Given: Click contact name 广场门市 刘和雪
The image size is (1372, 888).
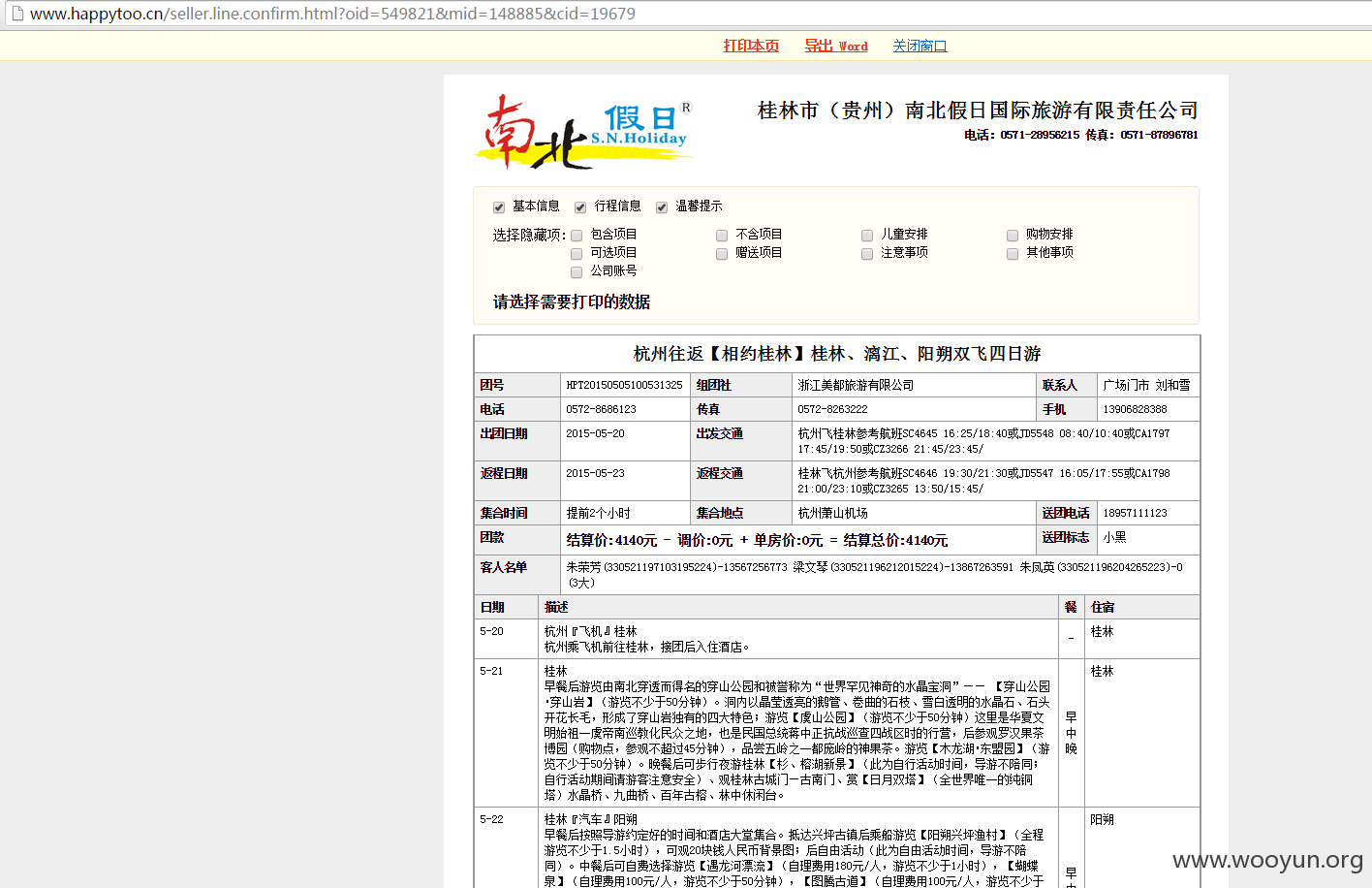Looking at the screenshot, I should [x=1146, y=385].
